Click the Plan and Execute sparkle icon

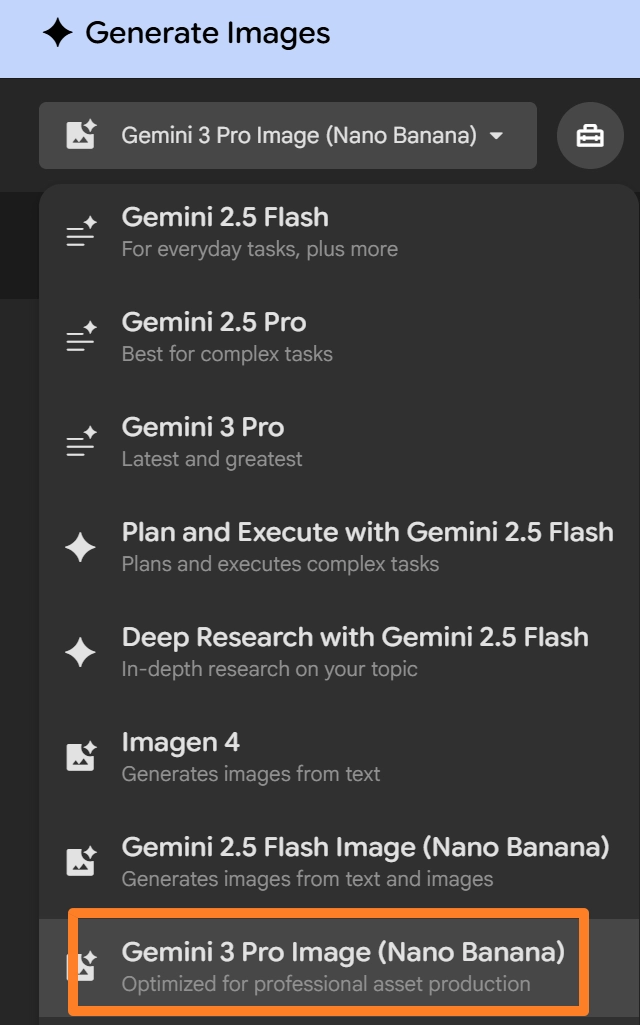[81, 547]
